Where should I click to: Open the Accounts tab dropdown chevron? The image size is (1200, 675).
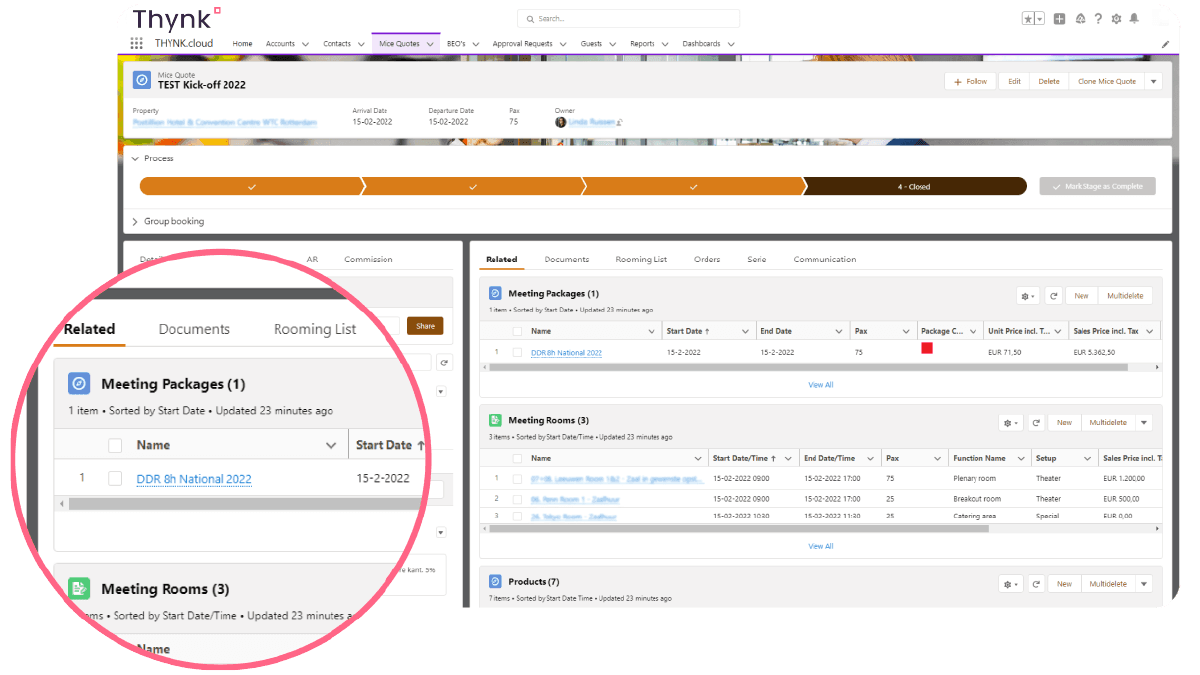point(305,44)
